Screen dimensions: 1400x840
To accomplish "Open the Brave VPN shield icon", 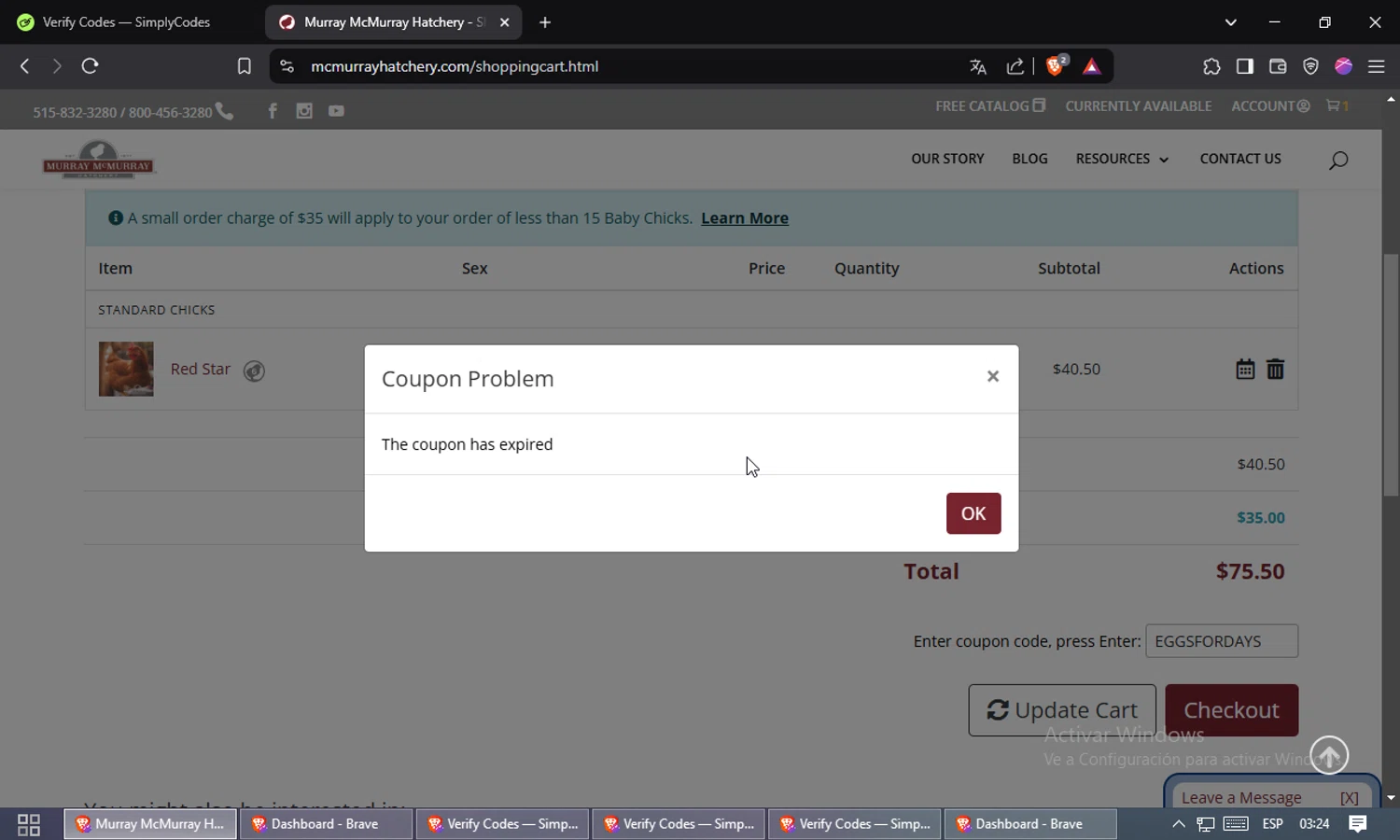I will point(1310,66).
